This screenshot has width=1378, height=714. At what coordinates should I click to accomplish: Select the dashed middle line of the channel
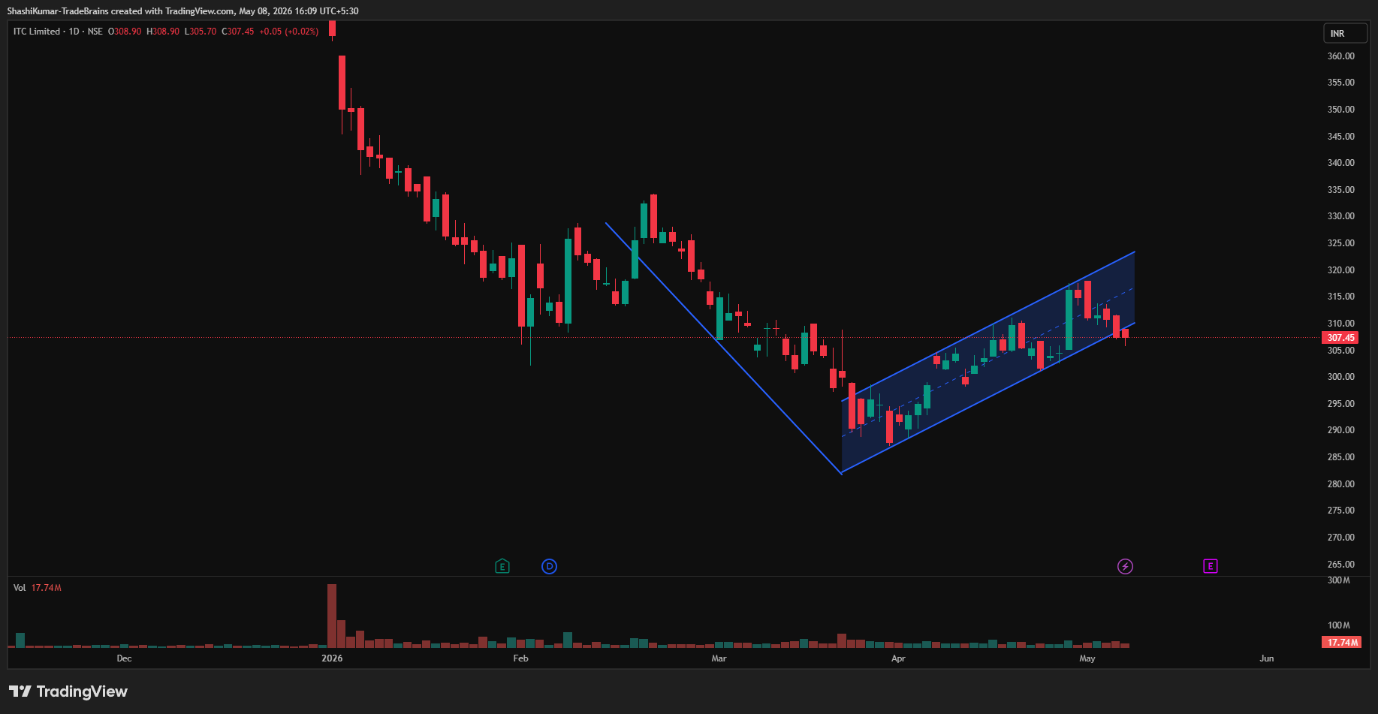click(x=988, y=363)
